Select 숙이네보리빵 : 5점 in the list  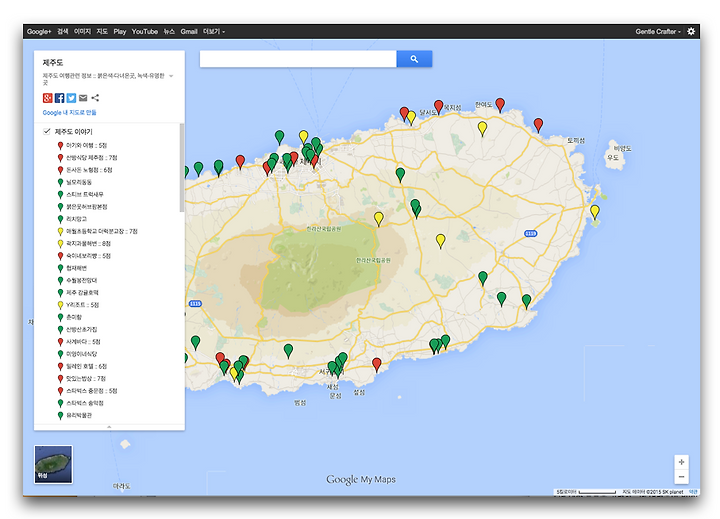tap(88, 256)
